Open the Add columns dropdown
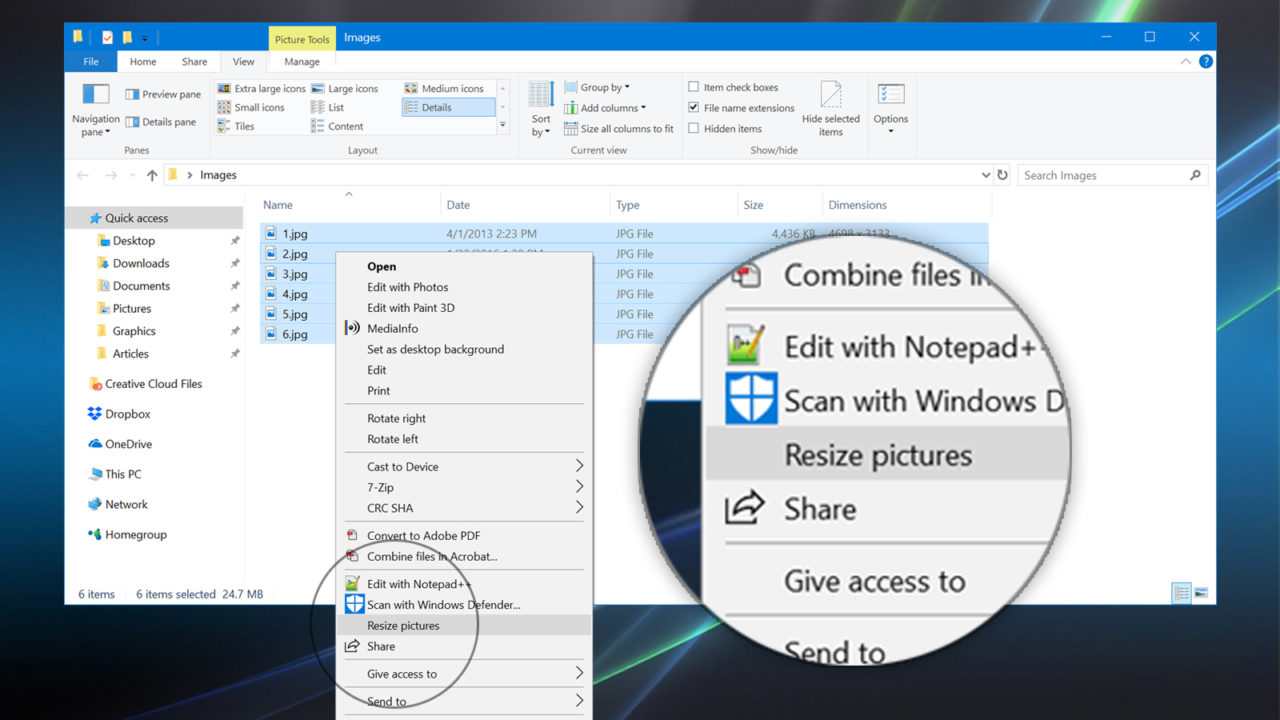The image size is (1280, 720). pos(606,107)
